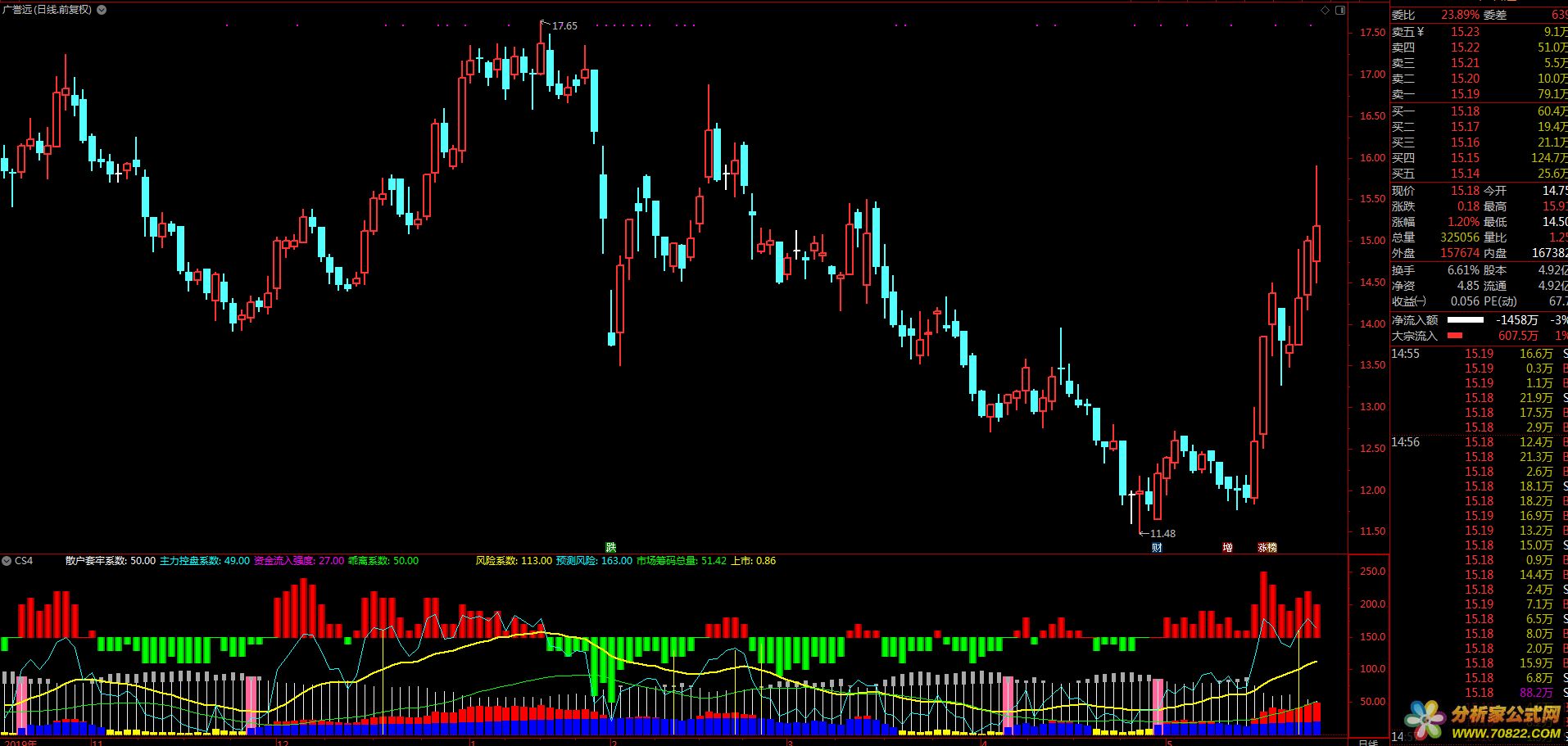Click the 委差 label
The width and height of the screenshot is (1568, 746).
[x=1495, y=15]
